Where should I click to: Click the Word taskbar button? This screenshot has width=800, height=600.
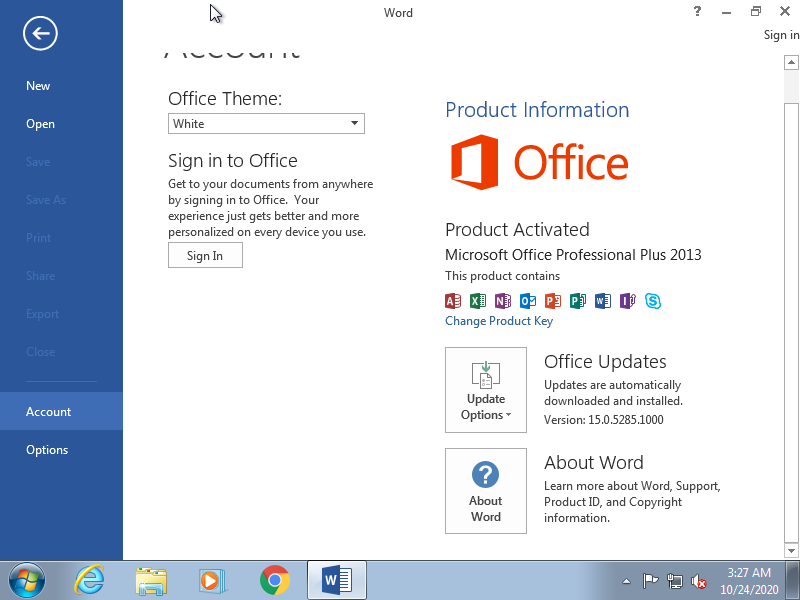337,581
